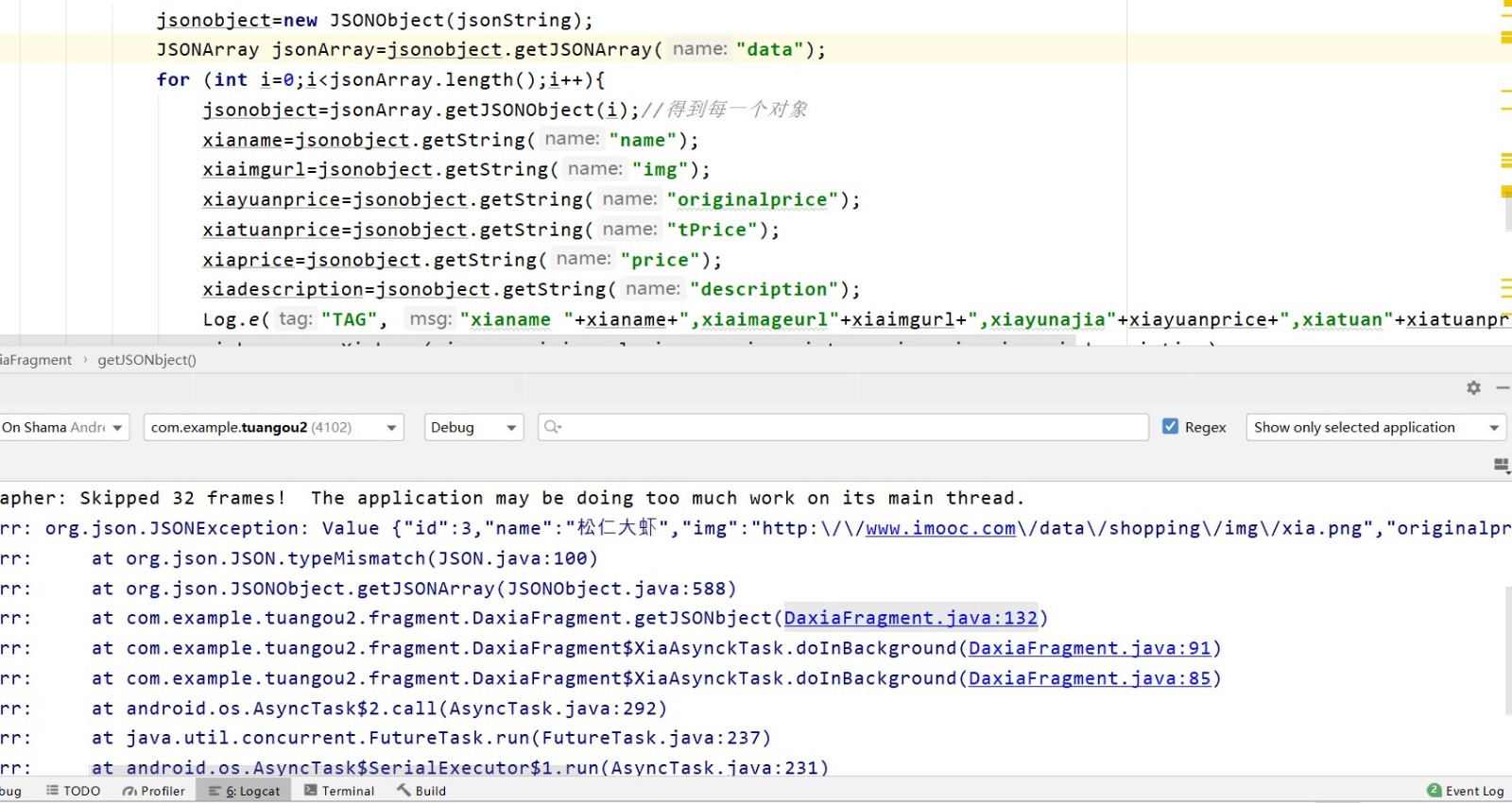
Task: Click the www.imooc.com link in log
Action: [940, 528]
